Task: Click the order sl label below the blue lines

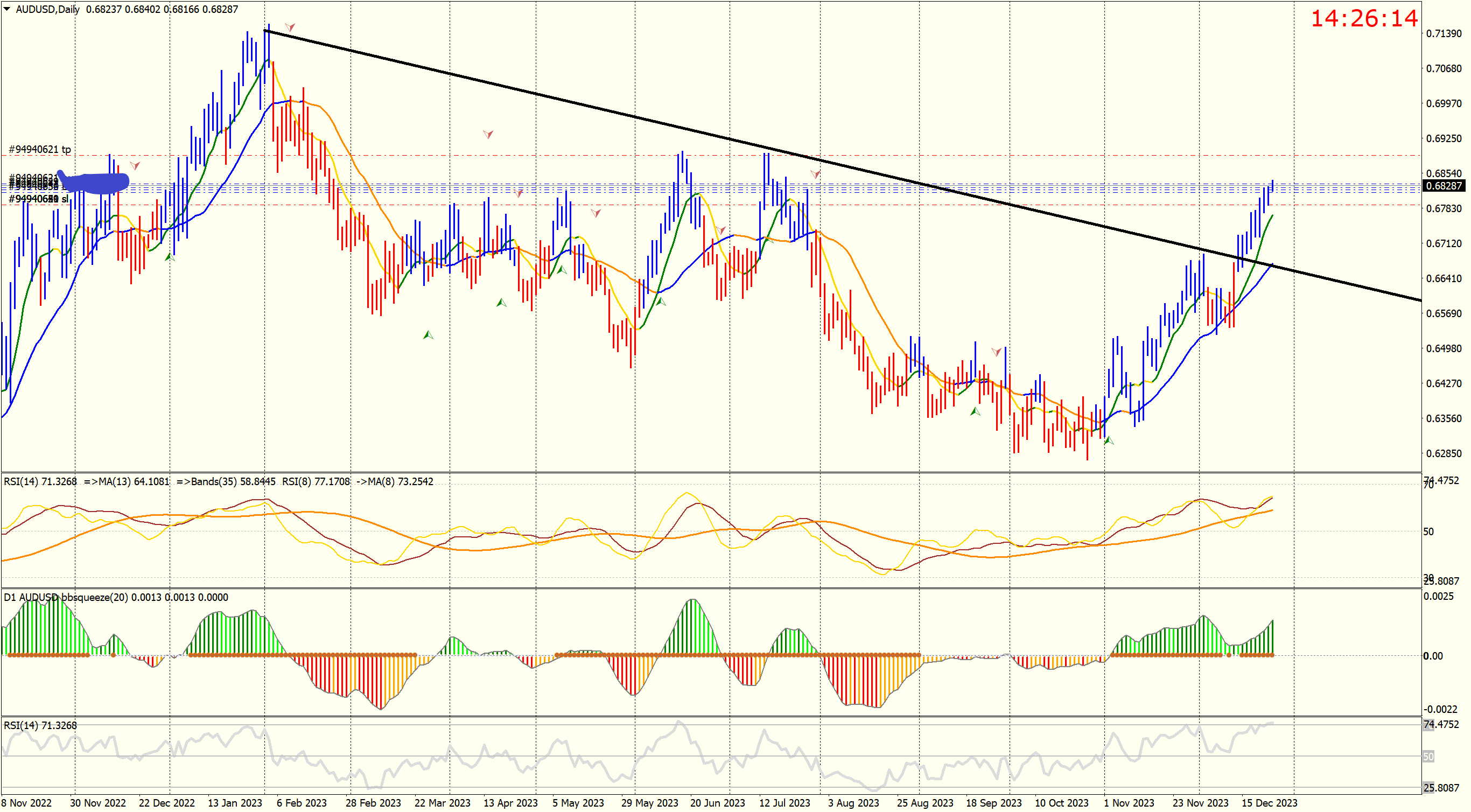Action: 39,199
